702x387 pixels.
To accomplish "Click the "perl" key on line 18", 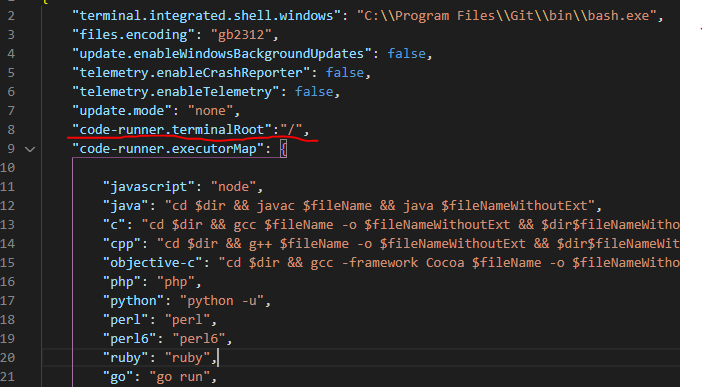I will click(x=125, y=320).
